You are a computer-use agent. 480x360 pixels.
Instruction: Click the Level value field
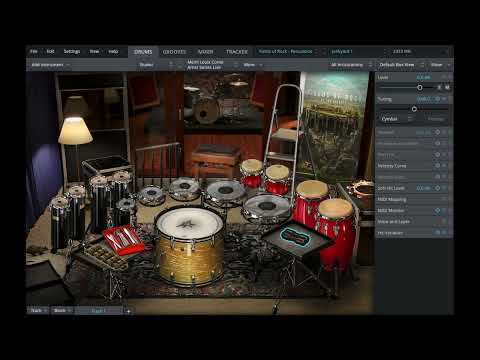(x=424, y=77)
